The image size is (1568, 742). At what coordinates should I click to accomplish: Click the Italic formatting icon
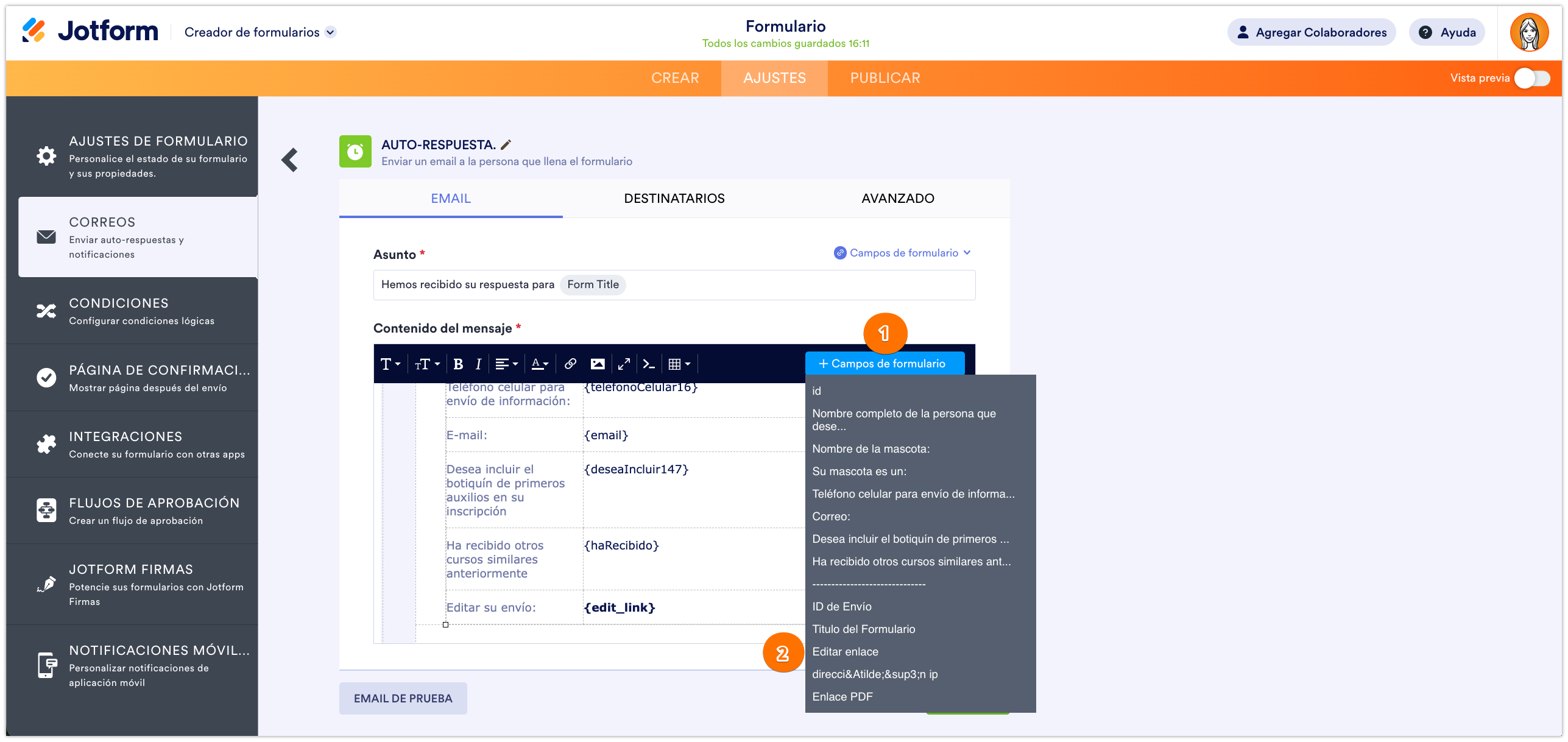click(478, 364)
